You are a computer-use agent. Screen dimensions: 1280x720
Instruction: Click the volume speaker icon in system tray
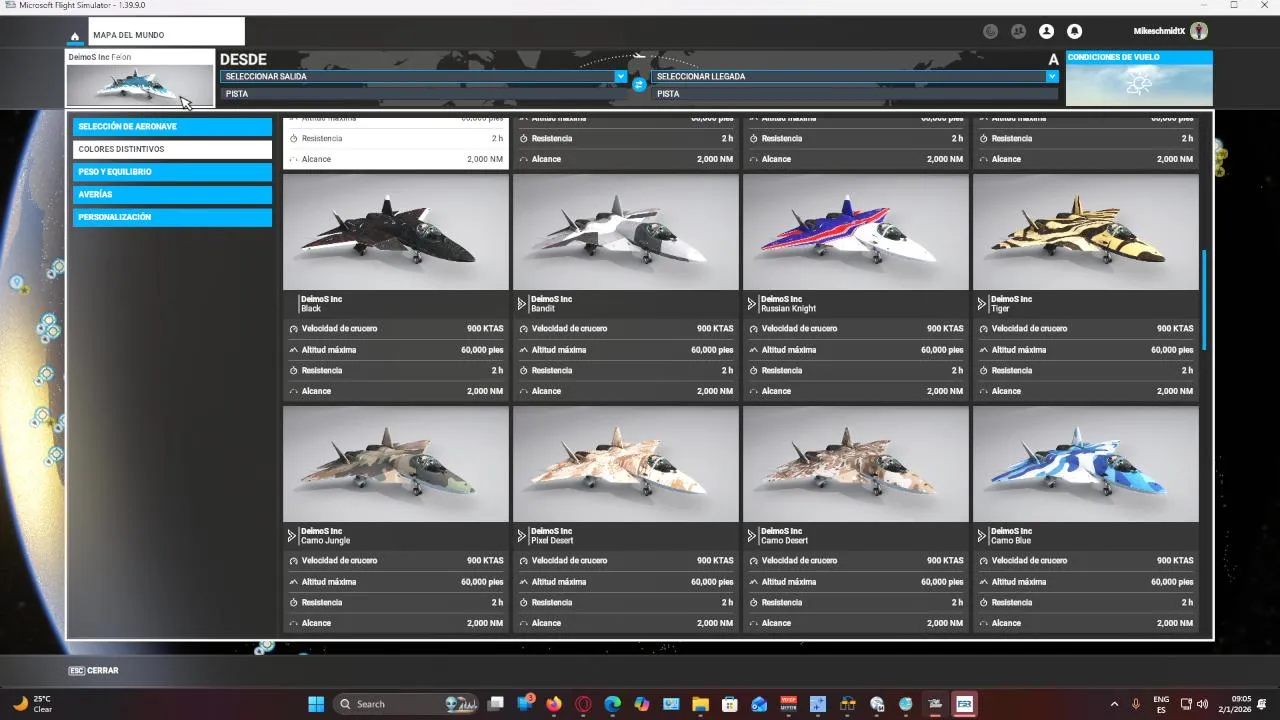pyautogui.click(x=1202, y=704)
